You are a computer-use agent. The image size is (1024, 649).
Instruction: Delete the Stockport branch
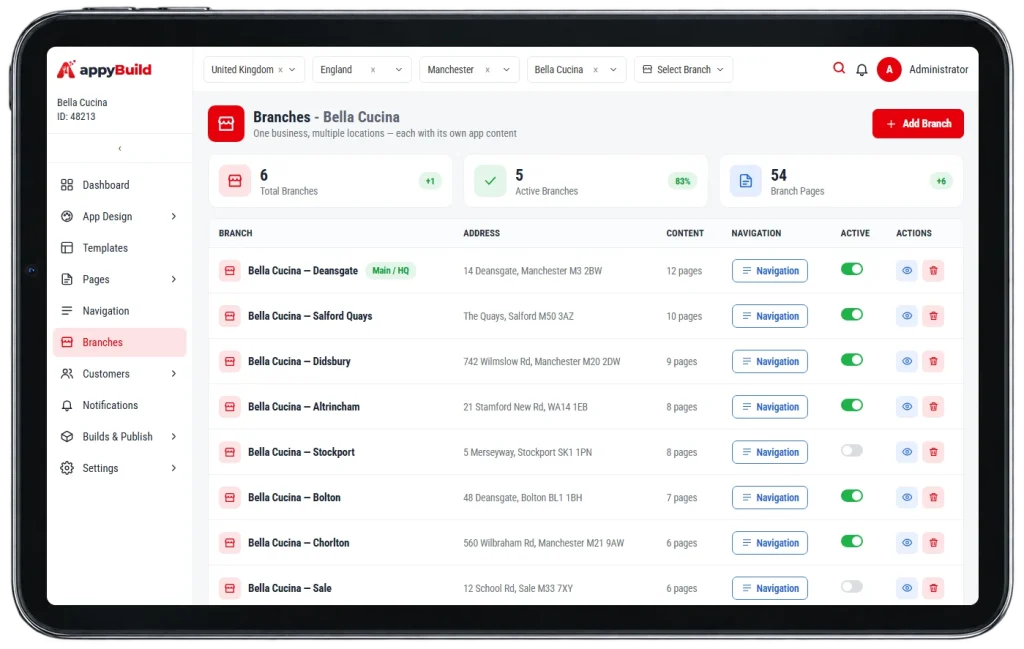coord(933,452)
